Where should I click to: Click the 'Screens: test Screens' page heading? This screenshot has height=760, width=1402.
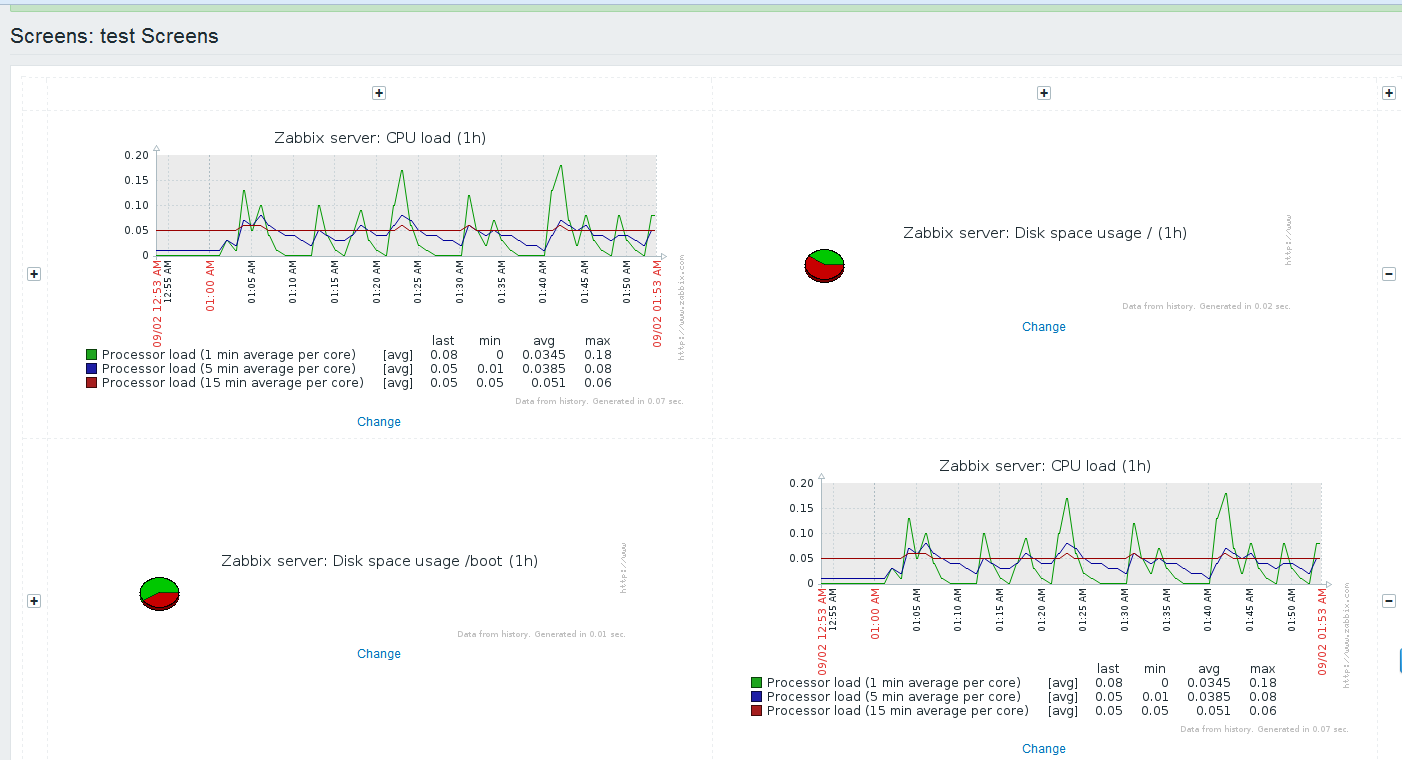114,36
